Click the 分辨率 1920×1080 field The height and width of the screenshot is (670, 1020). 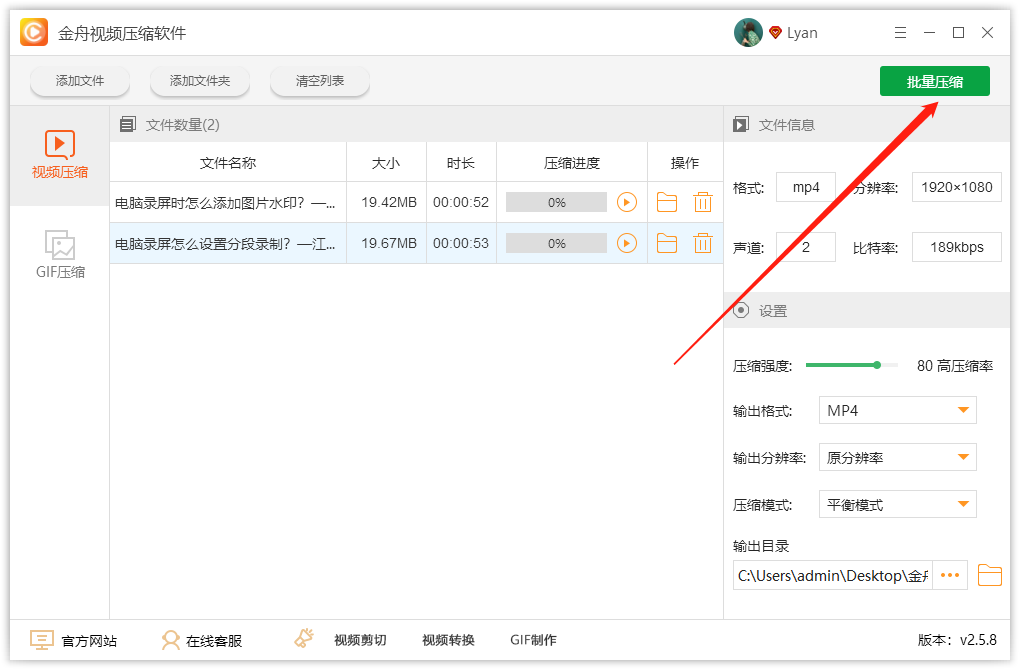[x=957, y=187]
